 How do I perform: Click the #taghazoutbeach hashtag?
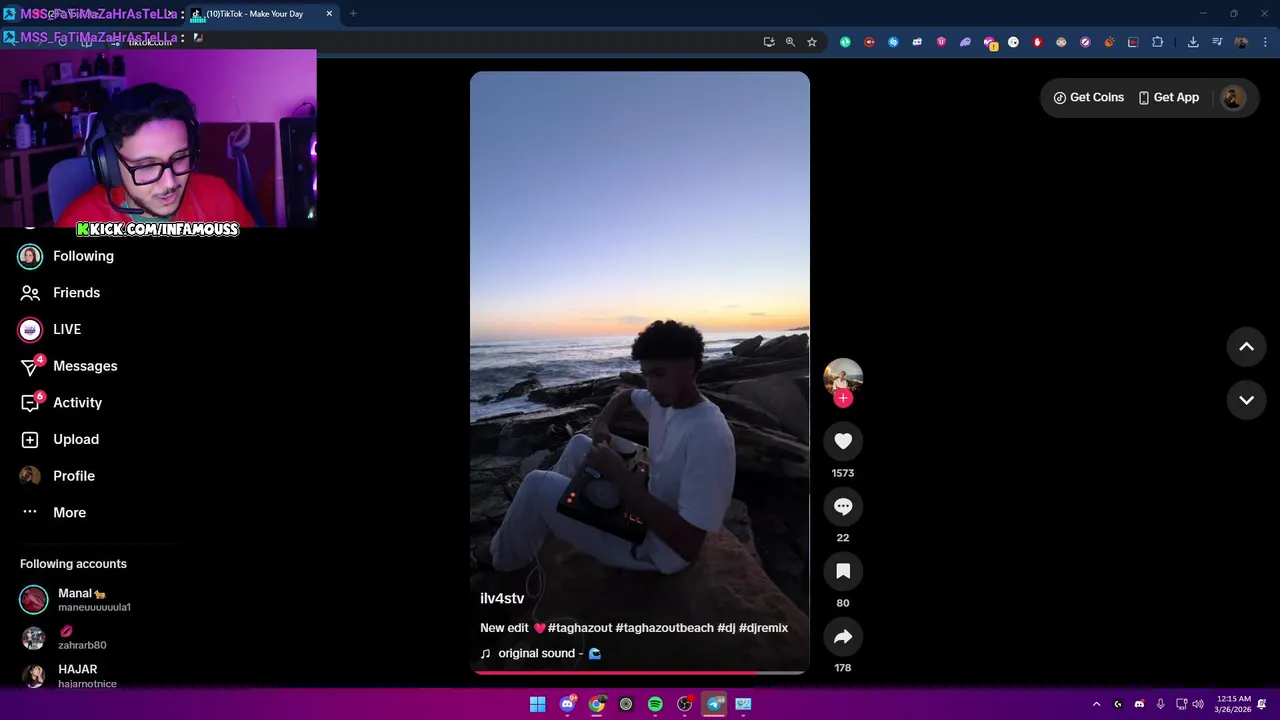[x=664, y=628]
